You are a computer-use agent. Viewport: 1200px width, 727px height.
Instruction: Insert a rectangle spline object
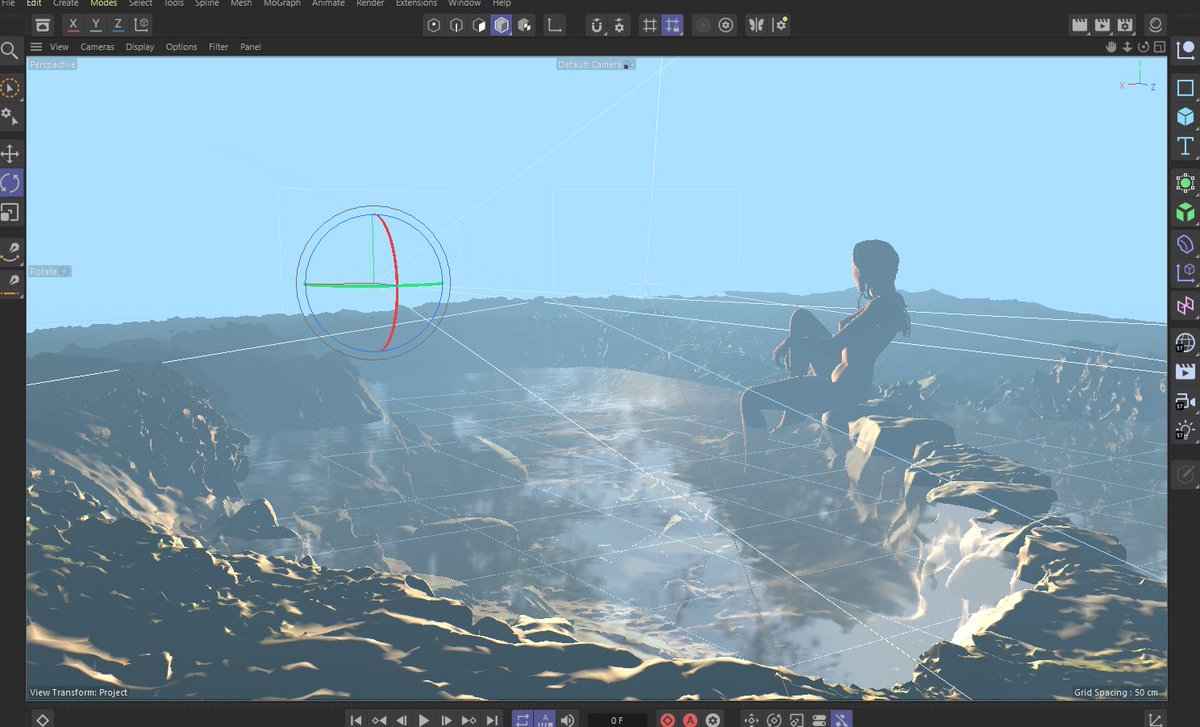coord(1185,88)
